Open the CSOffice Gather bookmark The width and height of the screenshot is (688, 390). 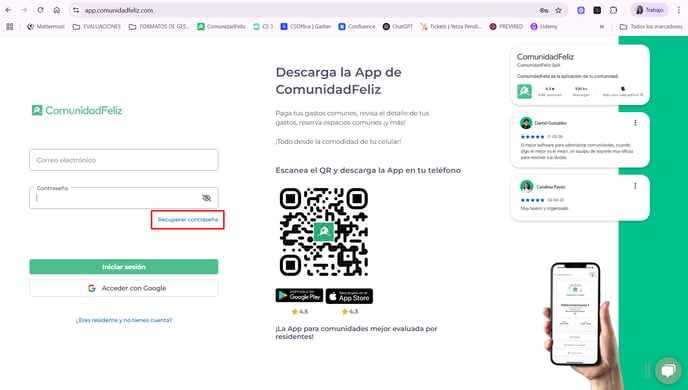pyautogui.click(x=306, y=26)
